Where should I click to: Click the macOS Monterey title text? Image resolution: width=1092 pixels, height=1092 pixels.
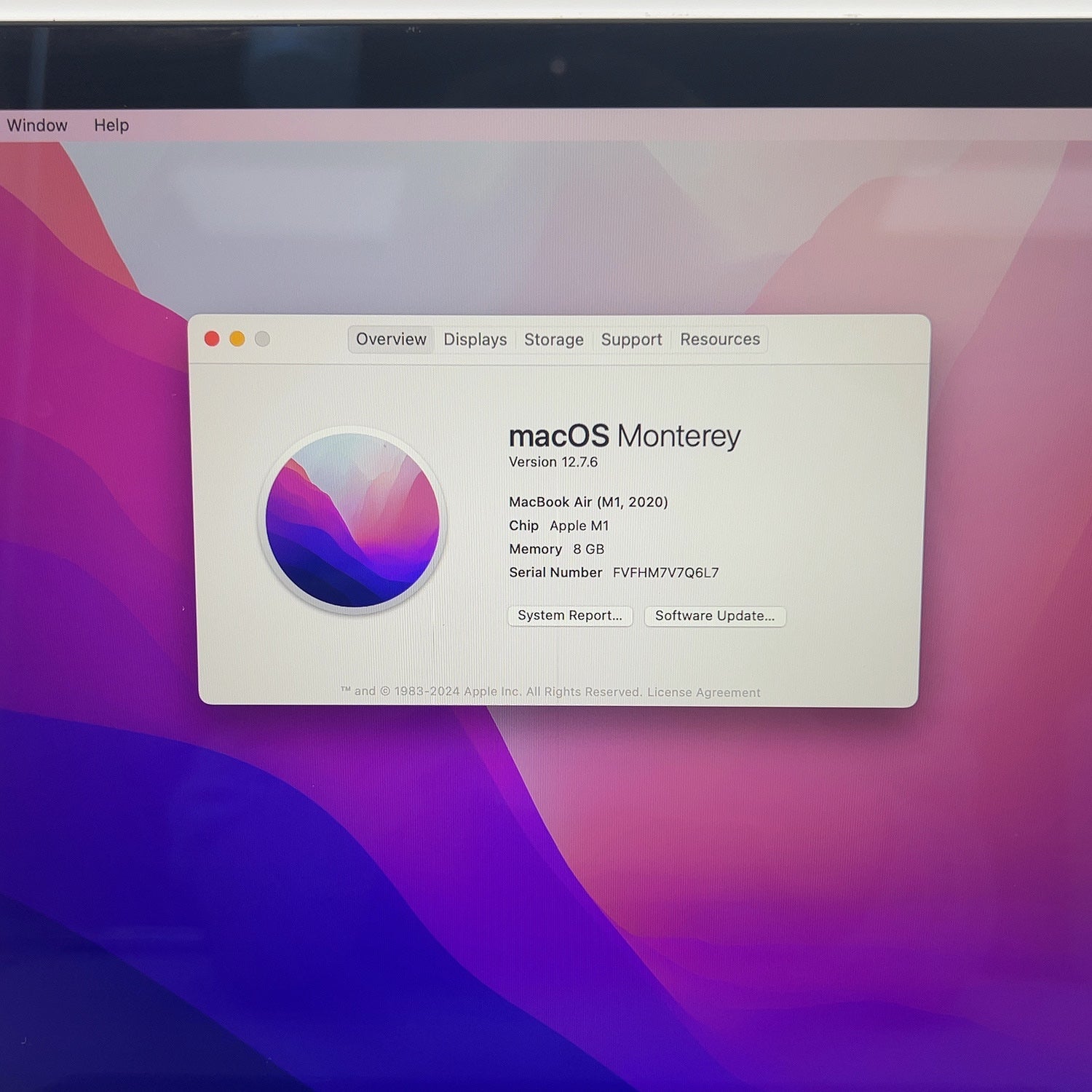click(x=625, y=436)
